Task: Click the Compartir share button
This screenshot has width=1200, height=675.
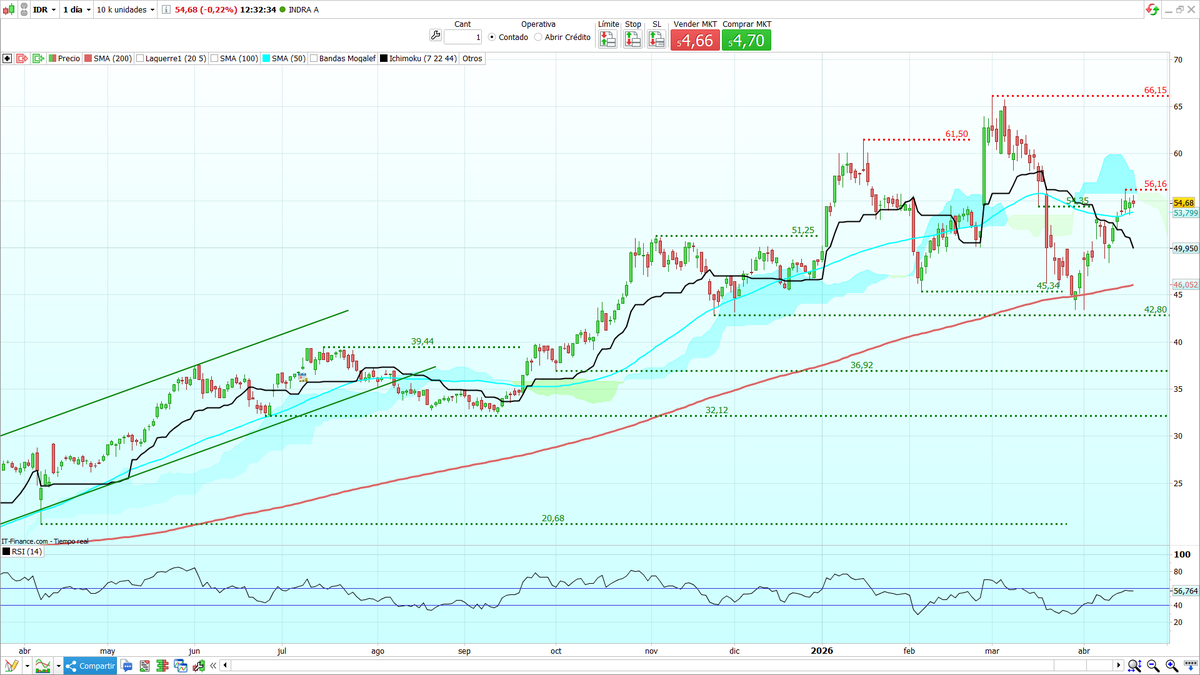Action: point(90,665)
